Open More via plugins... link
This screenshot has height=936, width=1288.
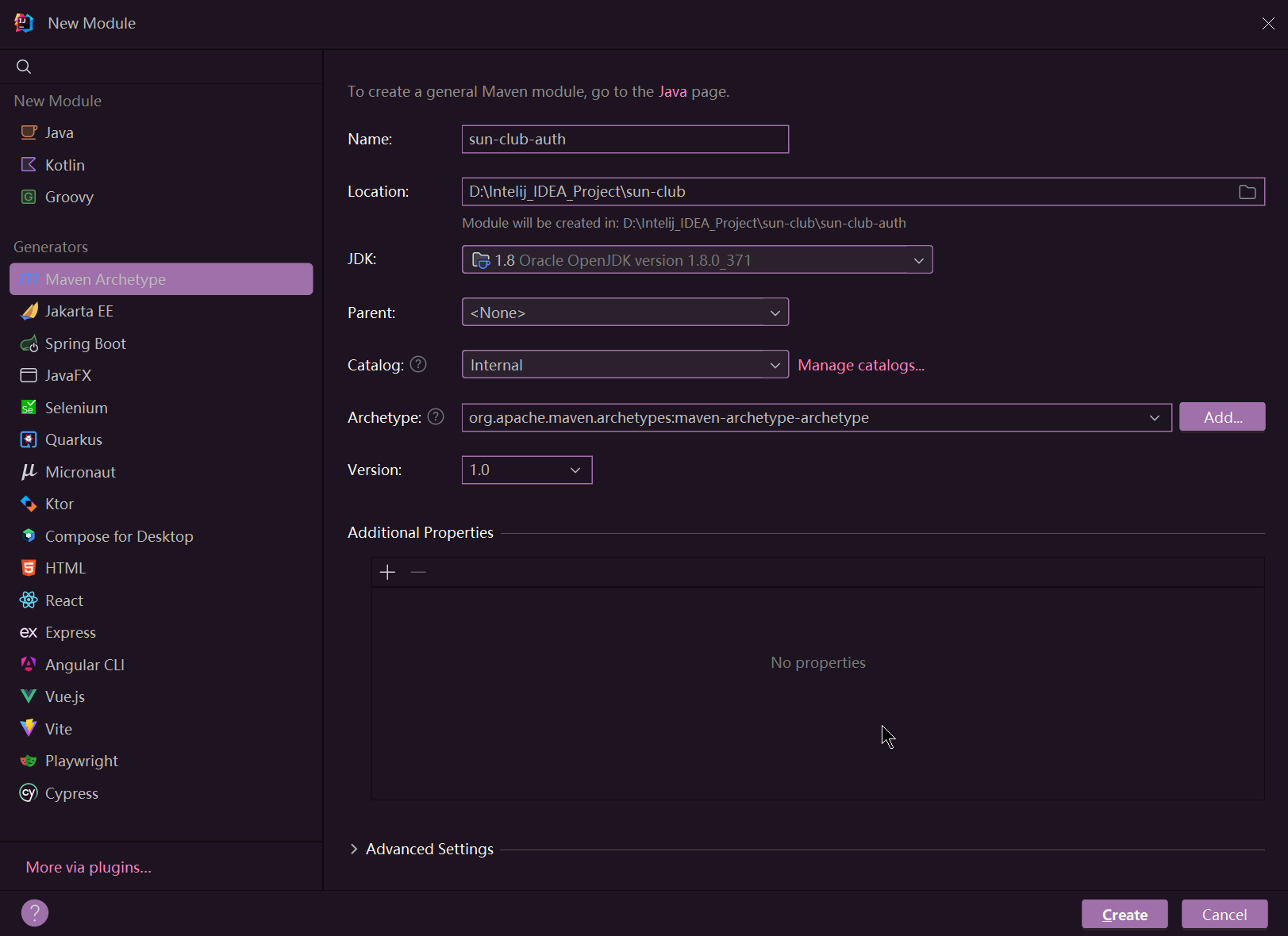click(88, 867)
